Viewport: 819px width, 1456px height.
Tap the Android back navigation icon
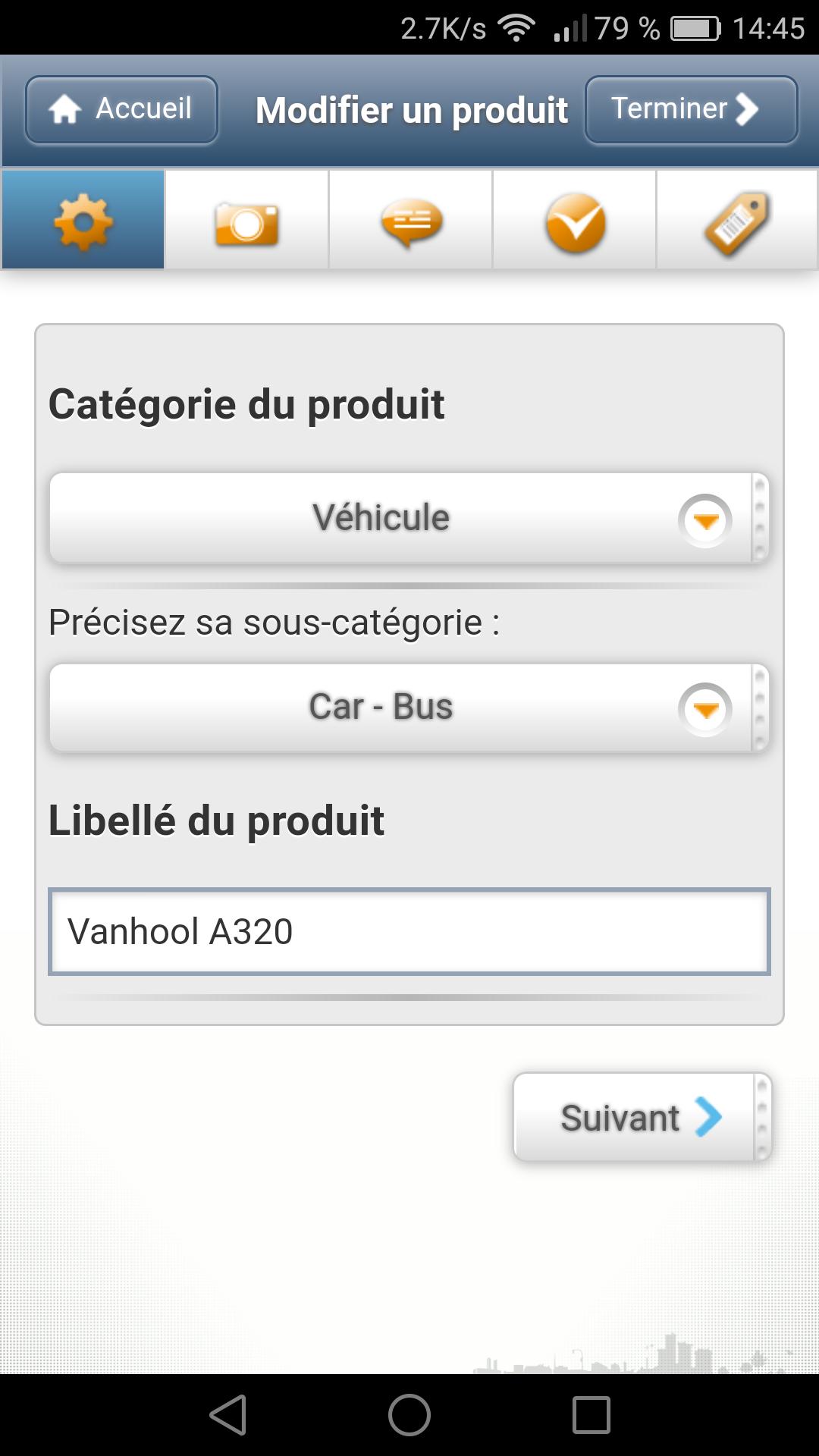[228, 1415]
